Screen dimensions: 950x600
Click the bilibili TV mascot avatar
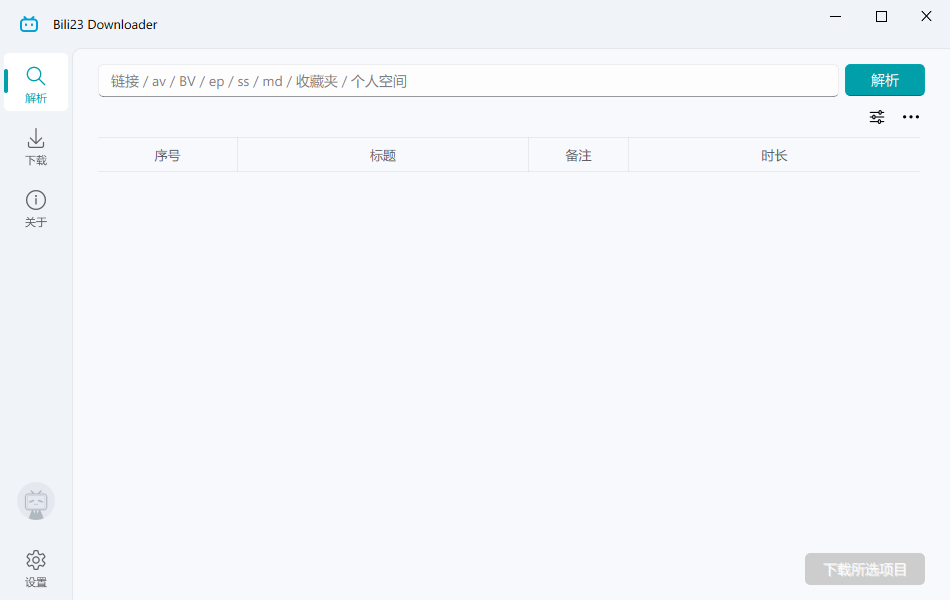coord(36,502)
